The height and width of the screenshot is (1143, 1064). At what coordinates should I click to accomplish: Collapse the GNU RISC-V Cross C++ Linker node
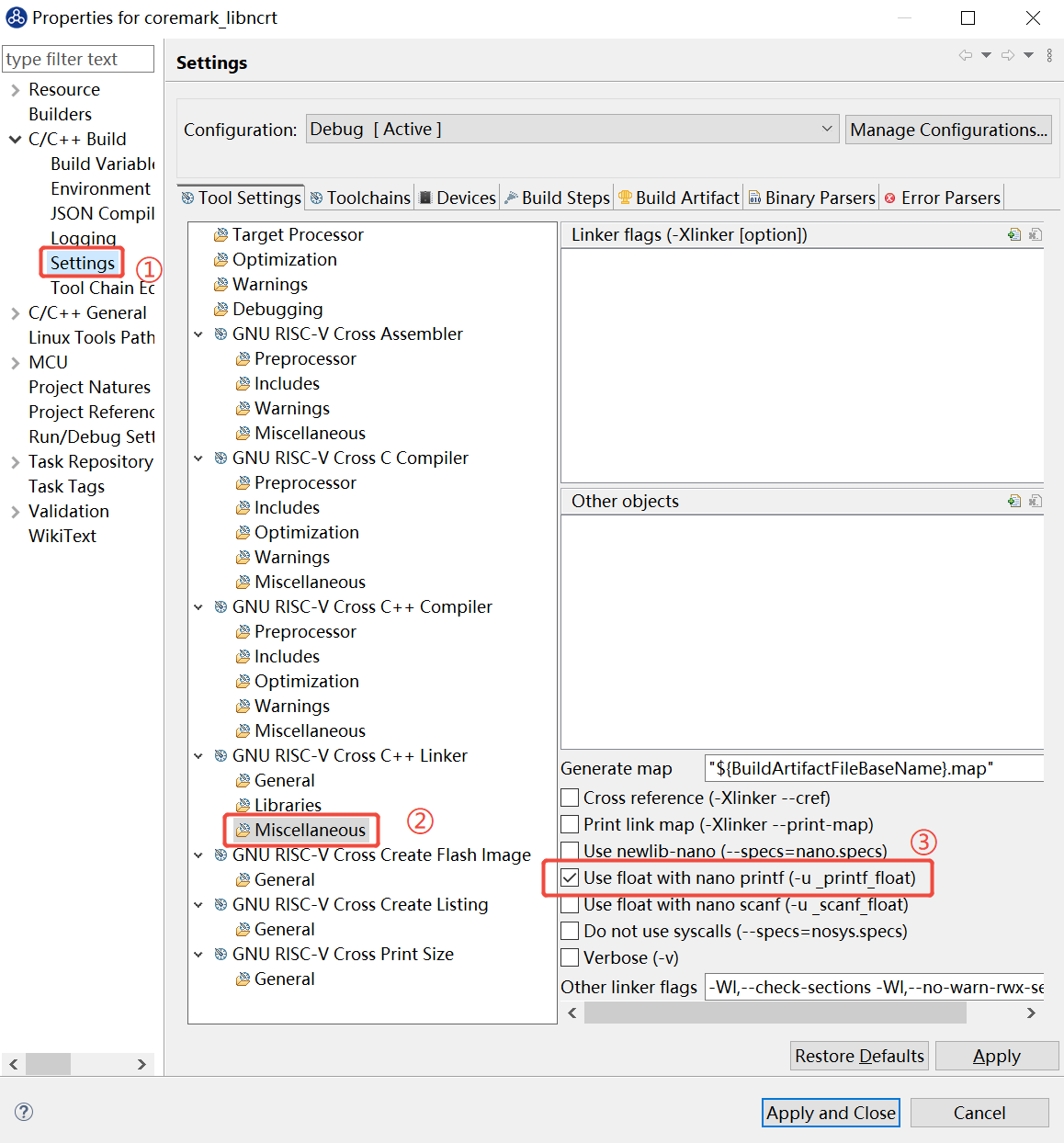pos(198,755)
